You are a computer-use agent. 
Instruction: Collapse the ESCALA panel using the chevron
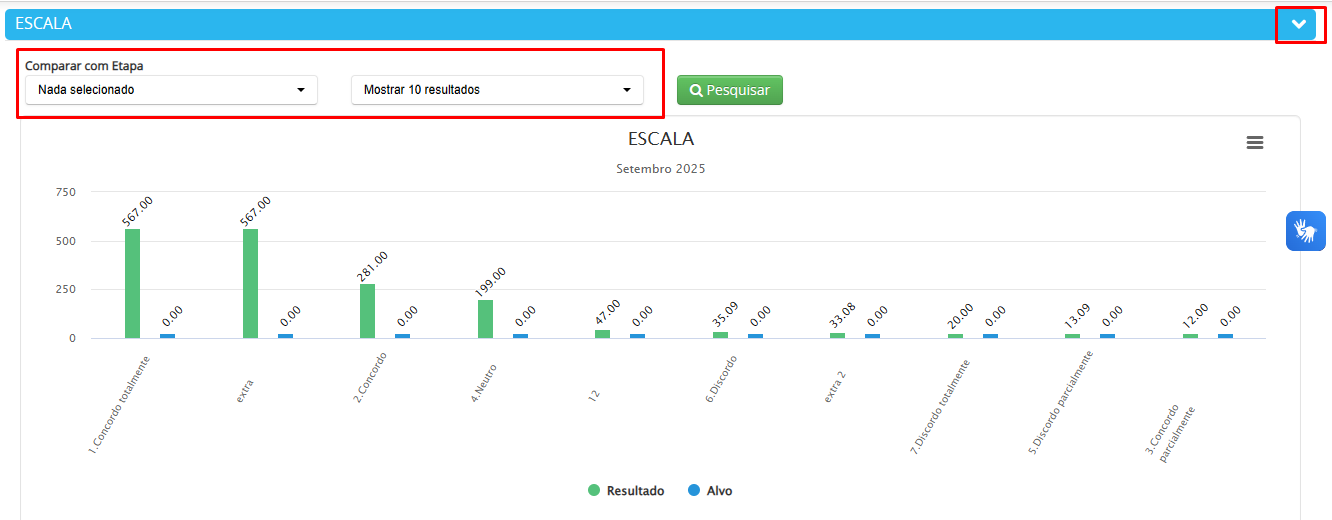coord(1299,25)
